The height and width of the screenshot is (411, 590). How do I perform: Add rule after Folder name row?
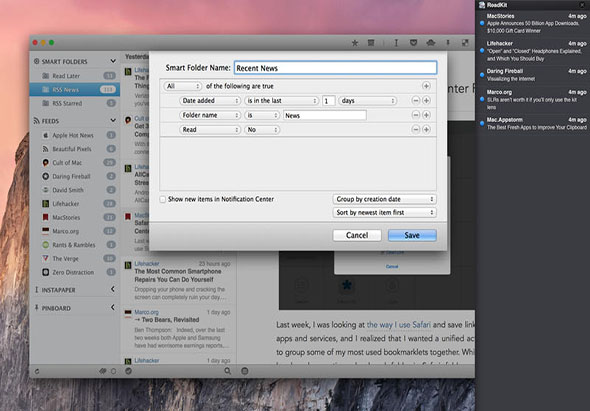coord(426,115)
